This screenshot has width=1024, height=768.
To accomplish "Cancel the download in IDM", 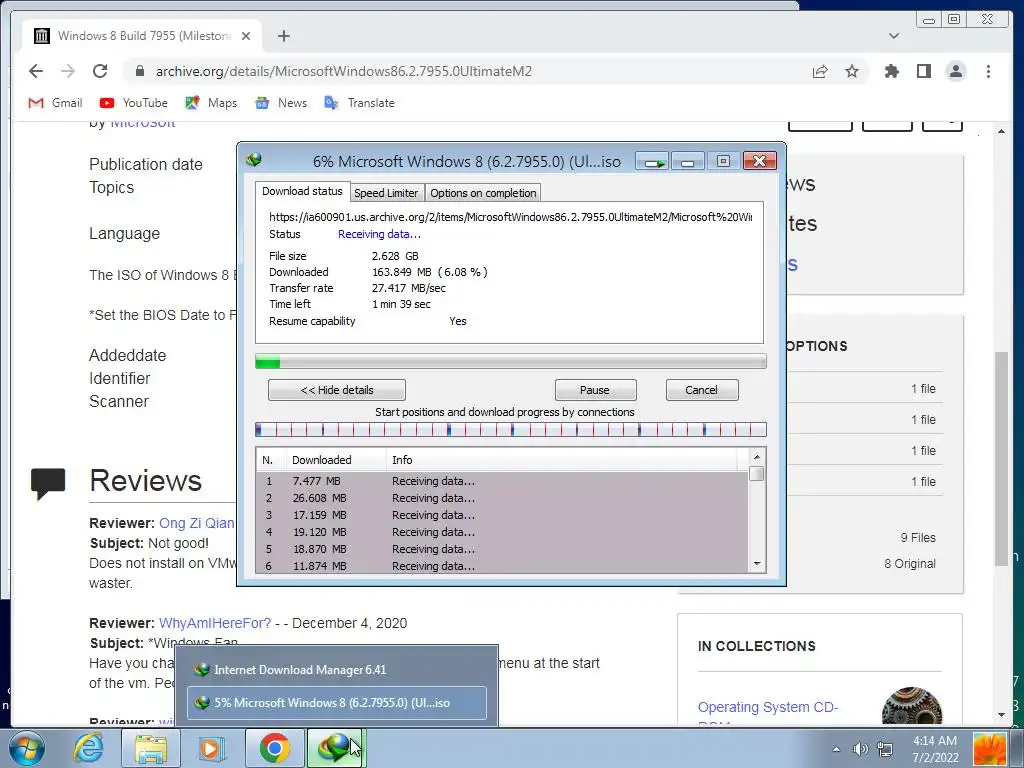I will click(x=701, y=390).
